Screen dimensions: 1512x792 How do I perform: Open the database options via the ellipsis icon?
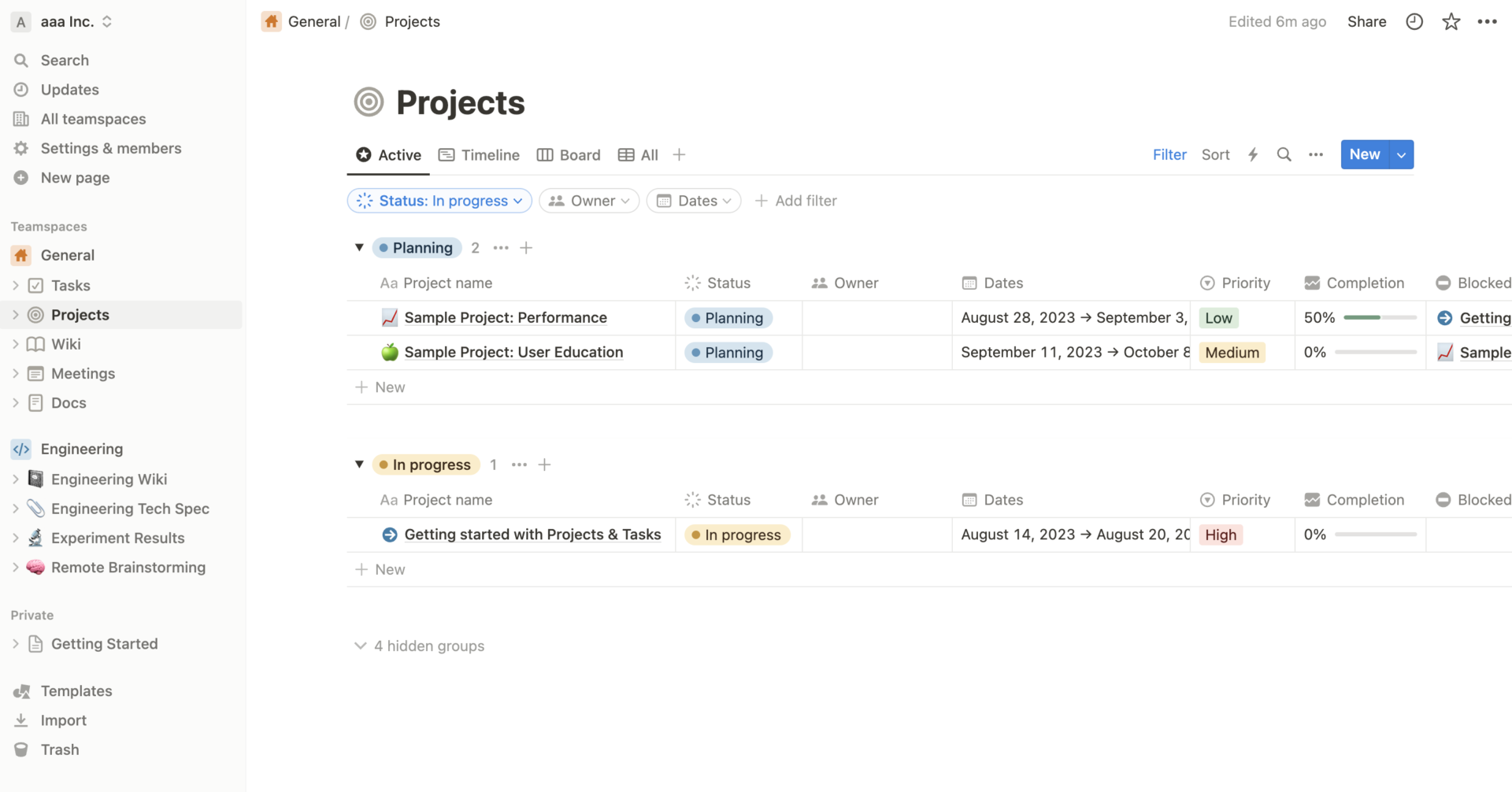[x=1316, y=154]
